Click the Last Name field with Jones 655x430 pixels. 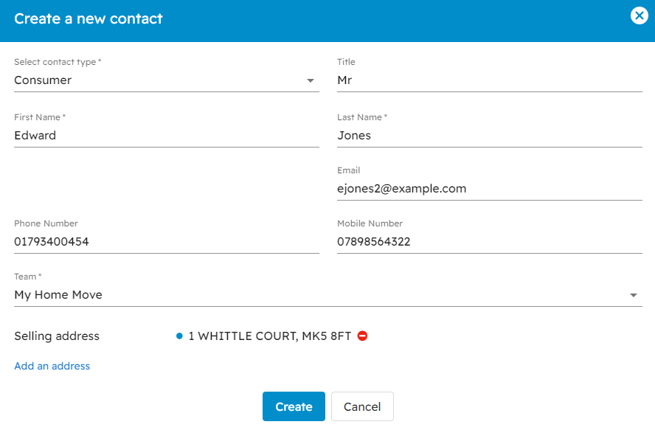click(488, 135)
